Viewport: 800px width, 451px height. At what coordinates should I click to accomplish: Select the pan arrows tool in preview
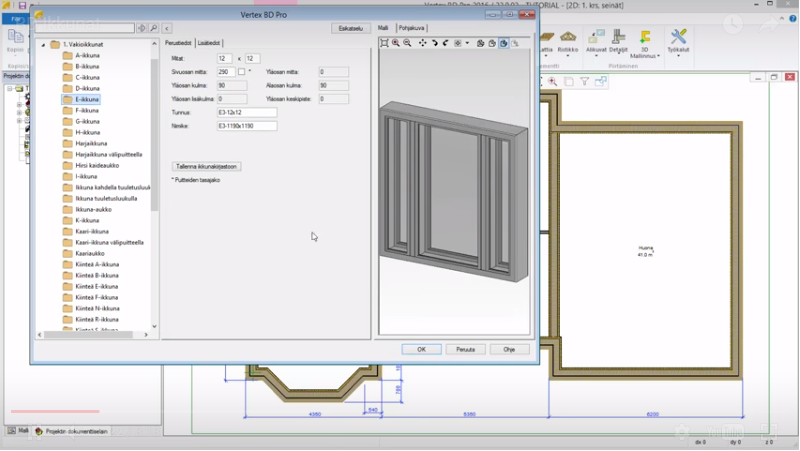click(x=422, y=43)
